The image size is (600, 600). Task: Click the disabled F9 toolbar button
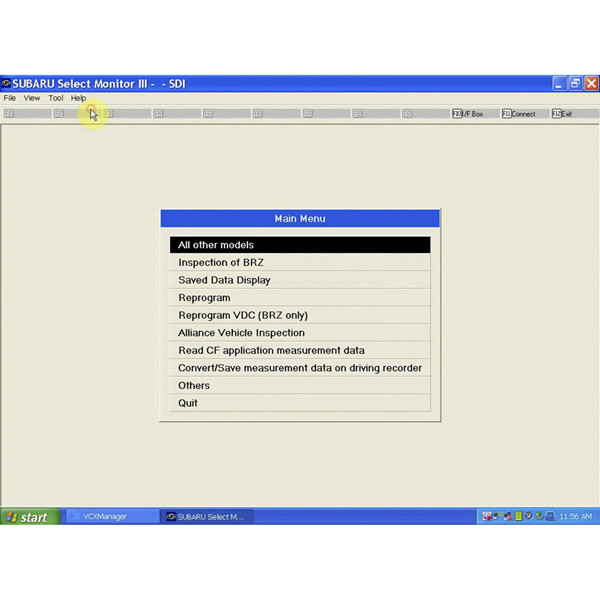[425, 114]
